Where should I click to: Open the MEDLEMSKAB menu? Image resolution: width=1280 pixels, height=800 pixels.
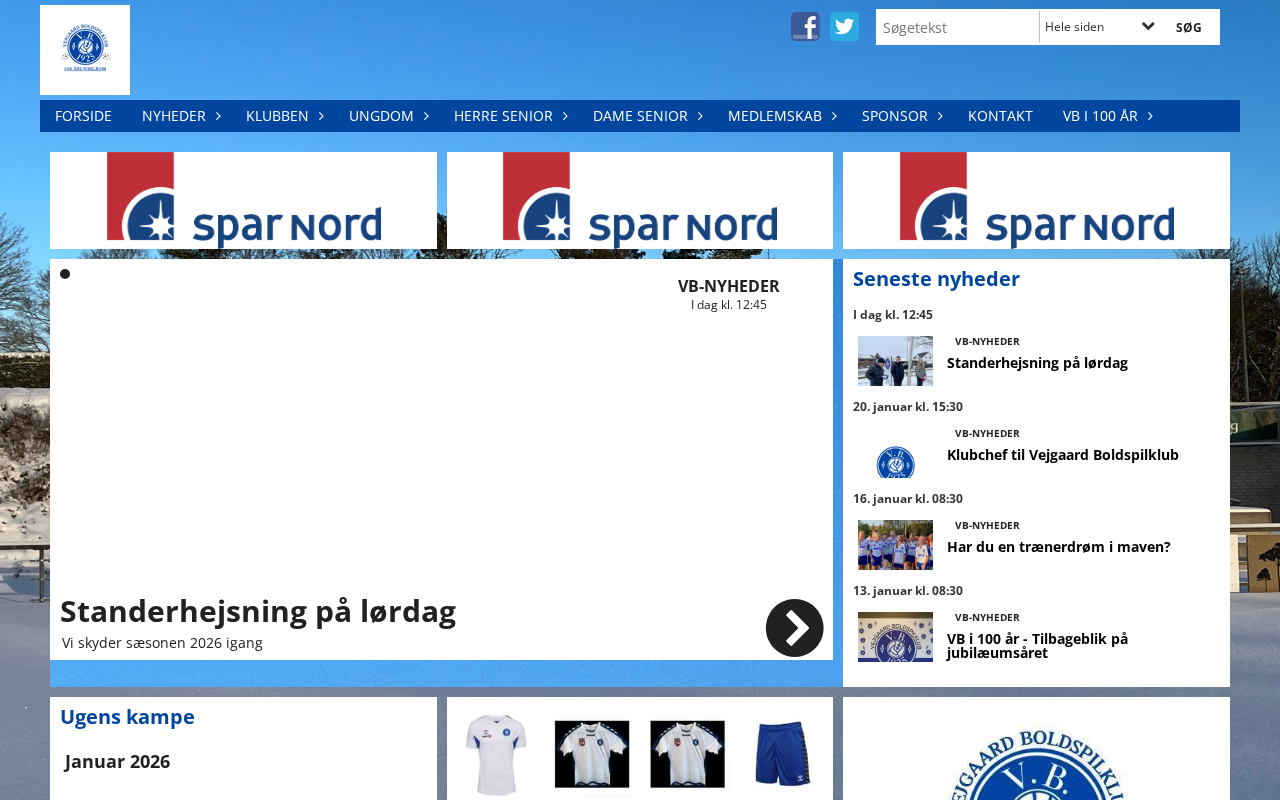click(775, 116)
